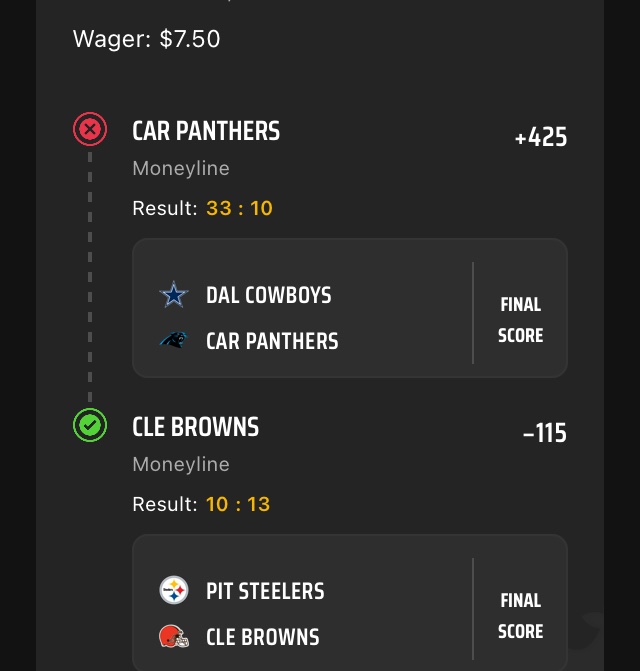Click the green checkmark won-leg icon
Viewport: 640px width, 671px height.
(90, 426)
